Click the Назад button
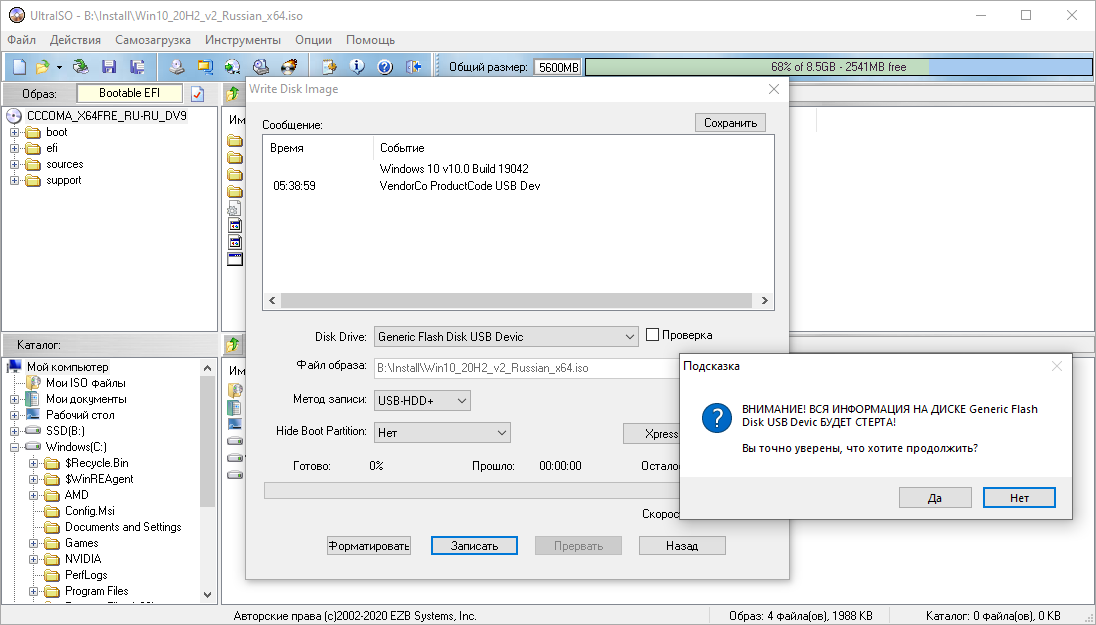 [682, 545]
